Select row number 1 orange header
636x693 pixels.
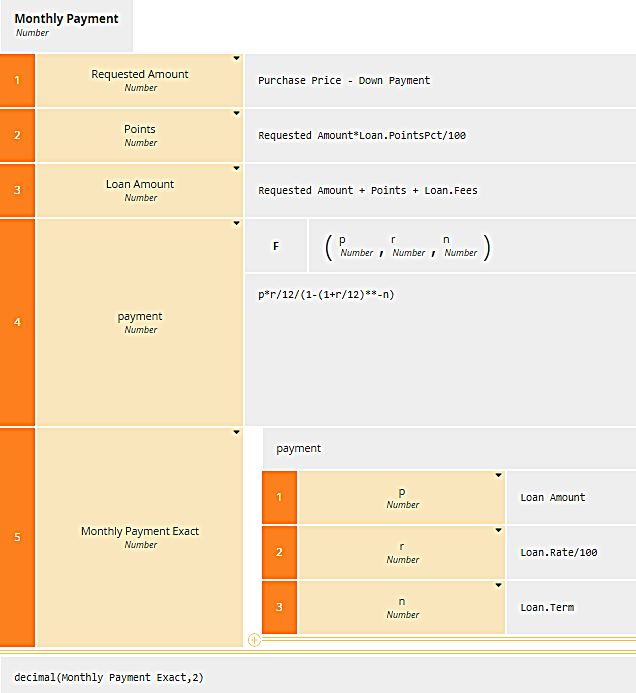17,80
